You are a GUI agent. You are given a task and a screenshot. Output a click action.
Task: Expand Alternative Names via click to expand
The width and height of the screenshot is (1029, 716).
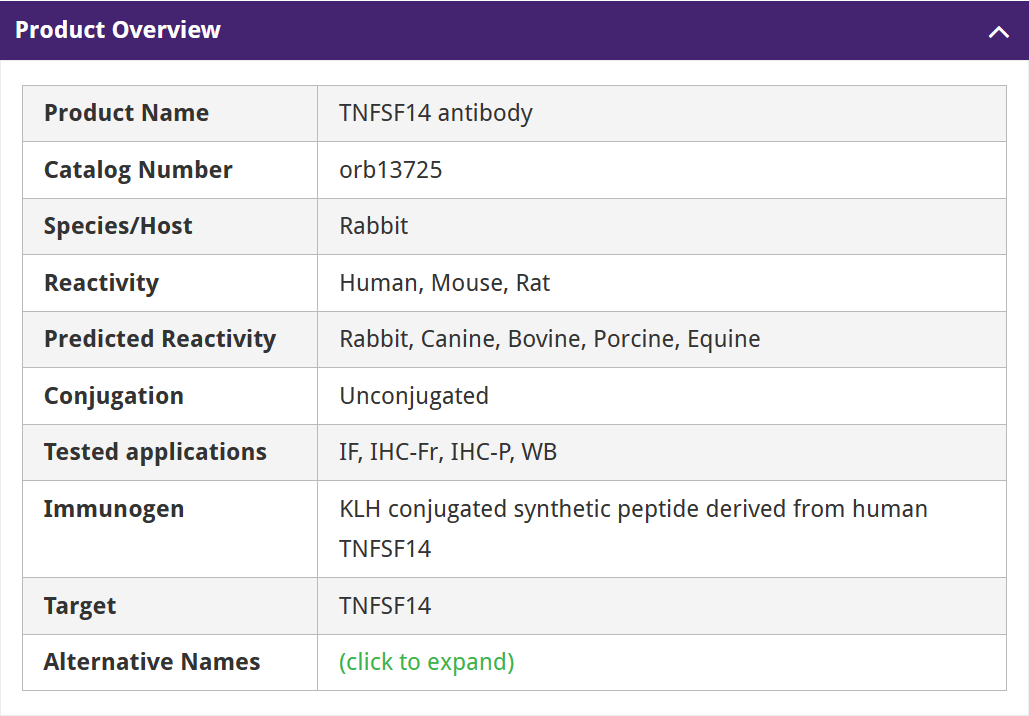427,662
